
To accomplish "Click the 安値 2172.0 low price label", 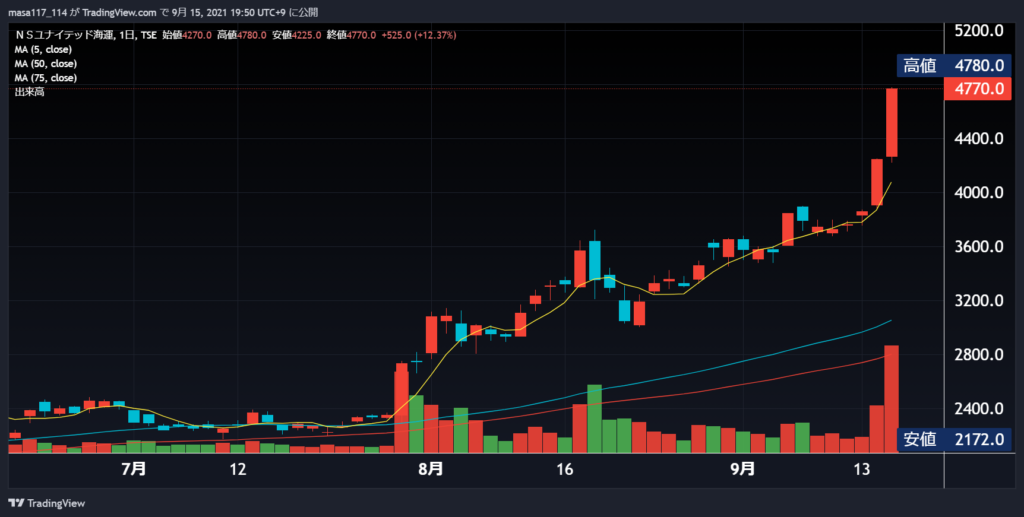I will click(x=954, y=439).
